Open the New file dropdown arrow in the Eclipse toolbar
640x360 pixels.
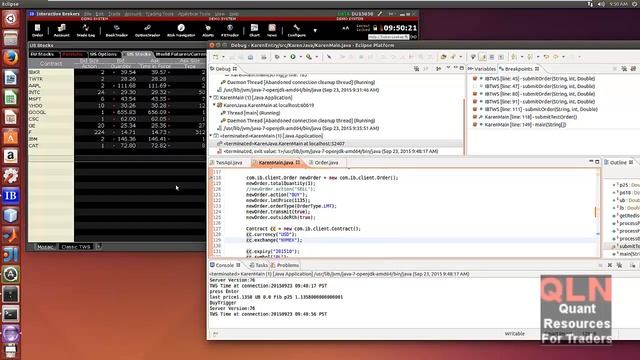(223, 57)
